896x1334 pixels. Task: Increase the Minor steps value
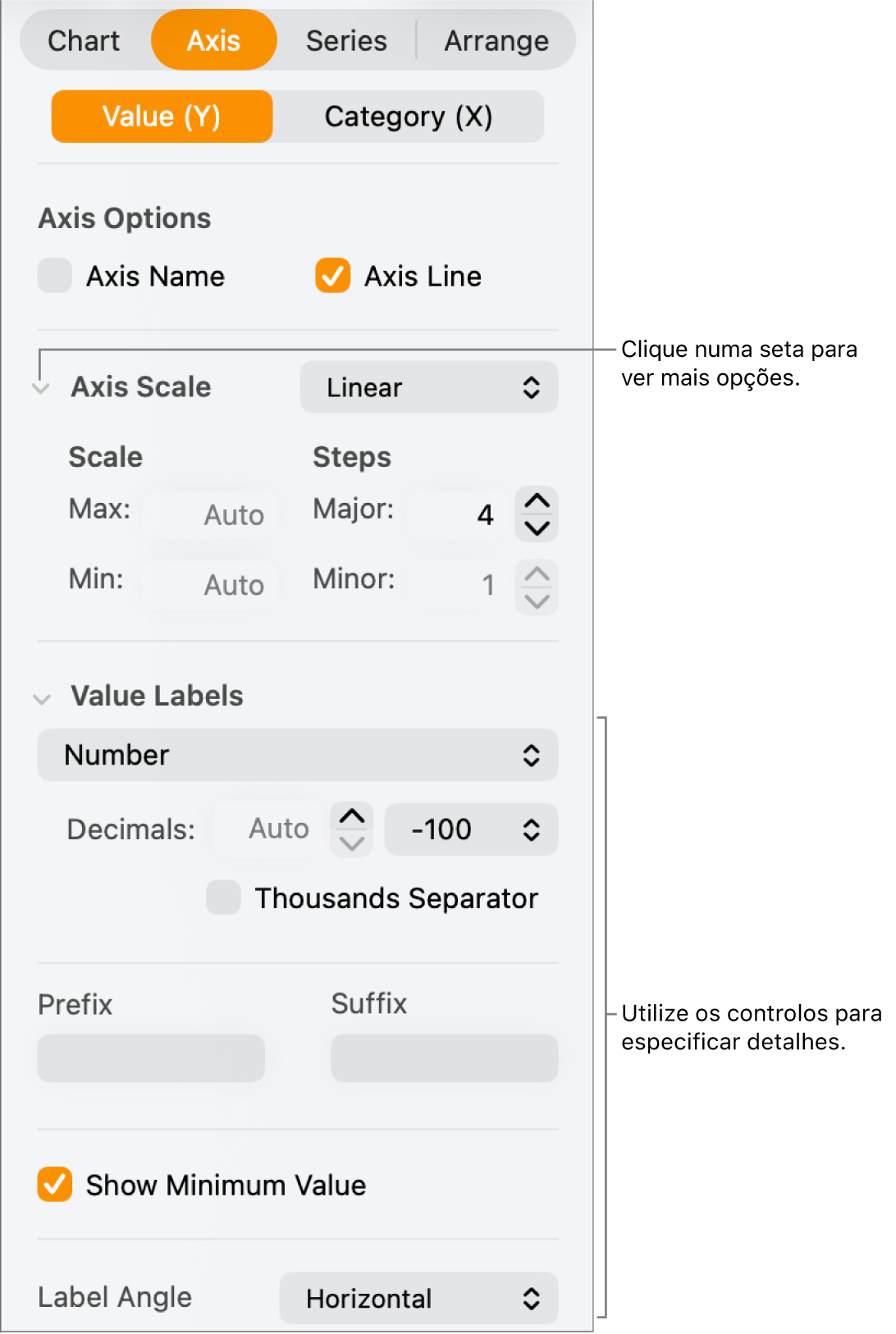click(x=537, y=573)
